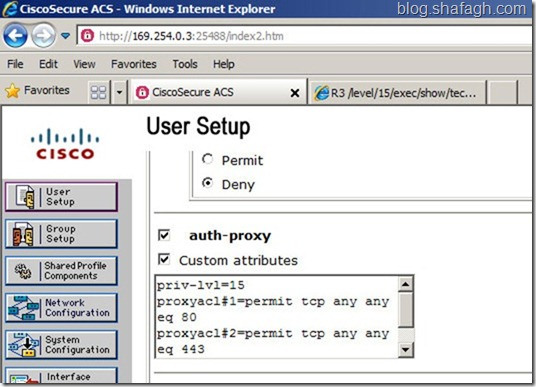Click the browser Back arrow button
This screenshot has width=536, height=387.
point(15,35)
